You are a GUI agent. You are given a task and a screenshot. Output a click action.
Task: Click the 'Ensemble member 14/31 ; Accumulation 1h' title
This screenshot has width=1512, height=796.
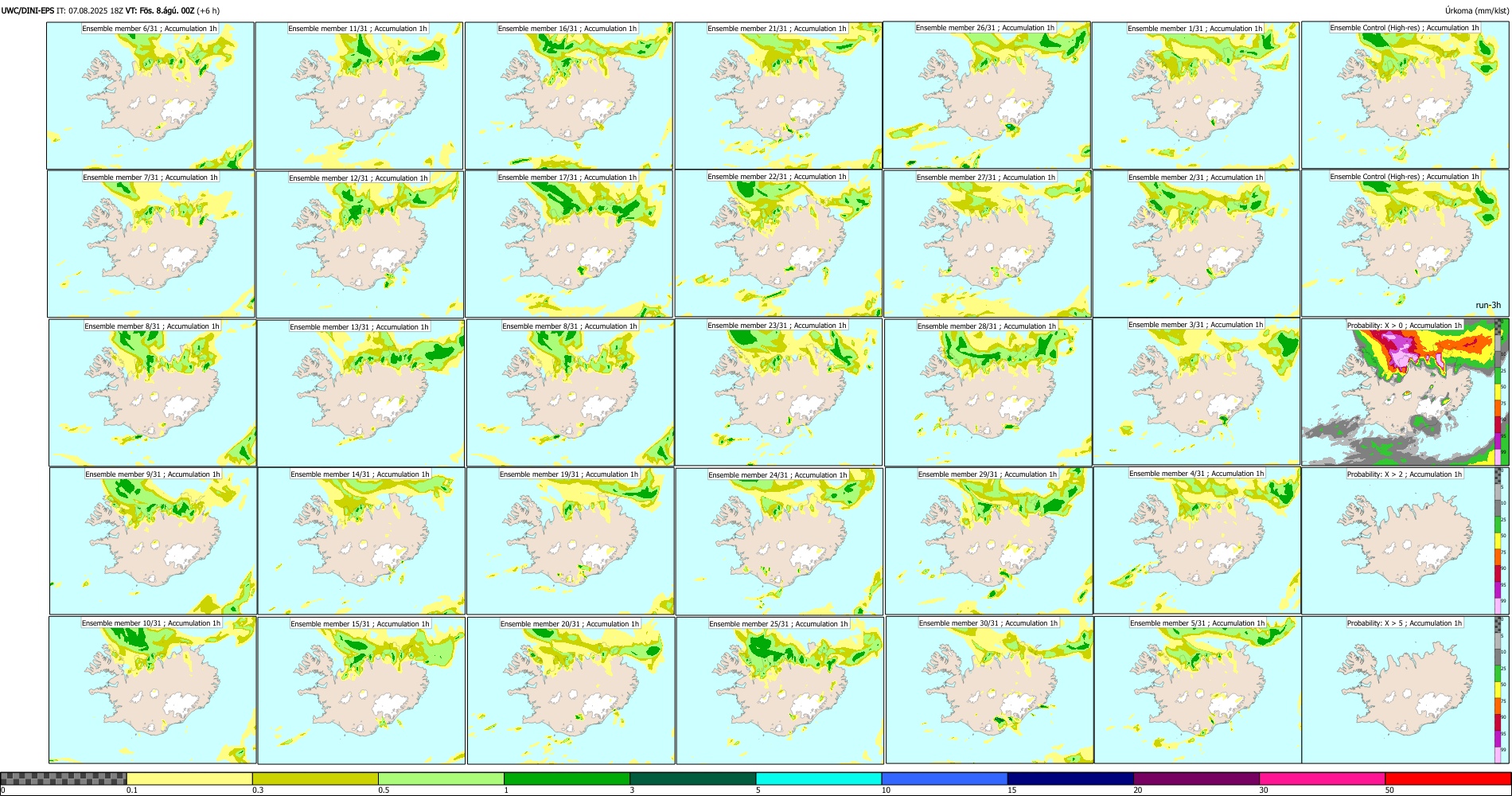pos(360,474)
